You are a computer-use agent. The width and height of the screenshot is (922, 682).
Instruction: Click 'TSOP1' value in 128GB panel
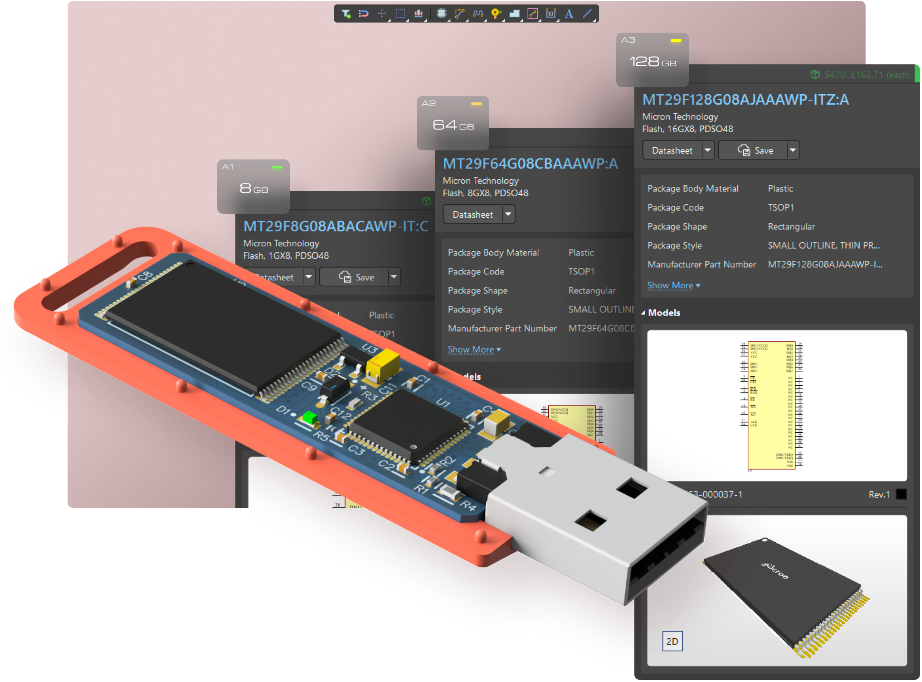click(x=781, y=208)
